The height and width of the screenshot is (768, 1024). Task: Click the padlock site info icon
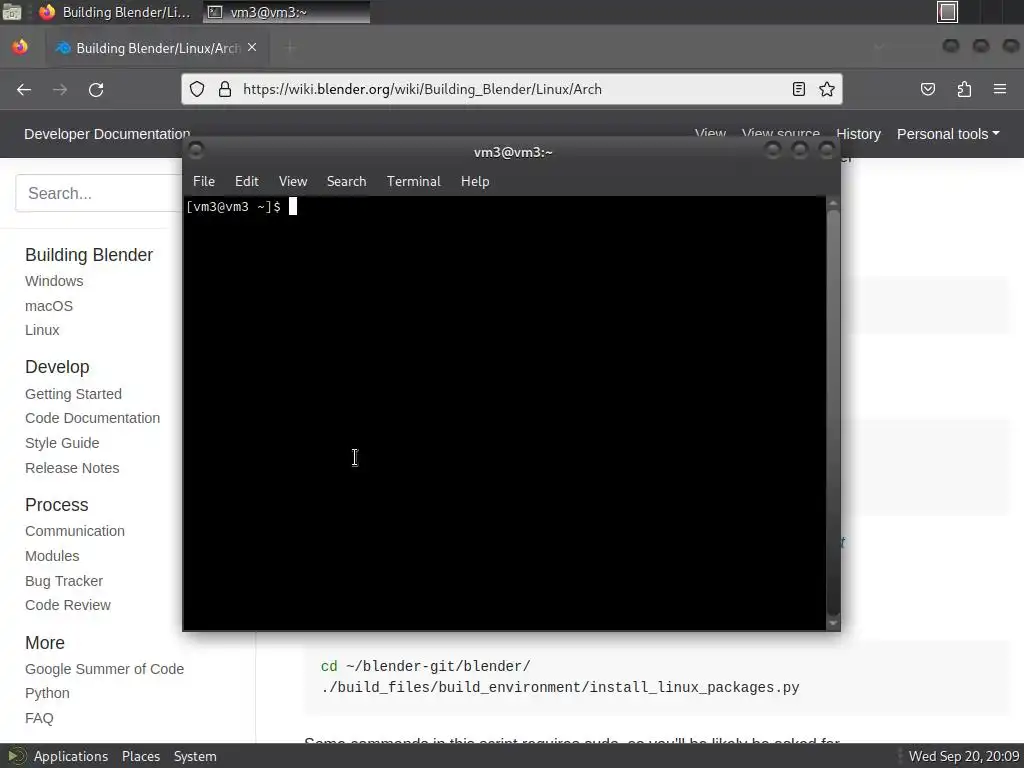coord(225,89)
